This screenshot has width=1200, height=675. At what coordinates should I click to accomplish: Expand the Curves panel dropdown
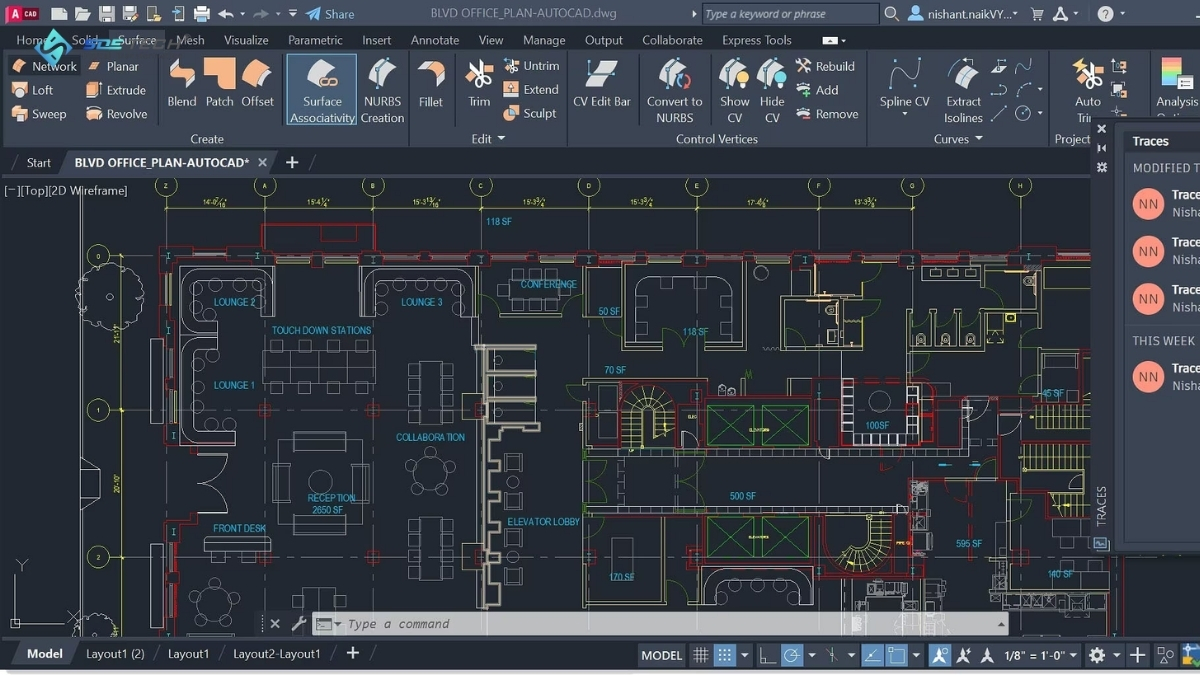click(x=958, y=139)
